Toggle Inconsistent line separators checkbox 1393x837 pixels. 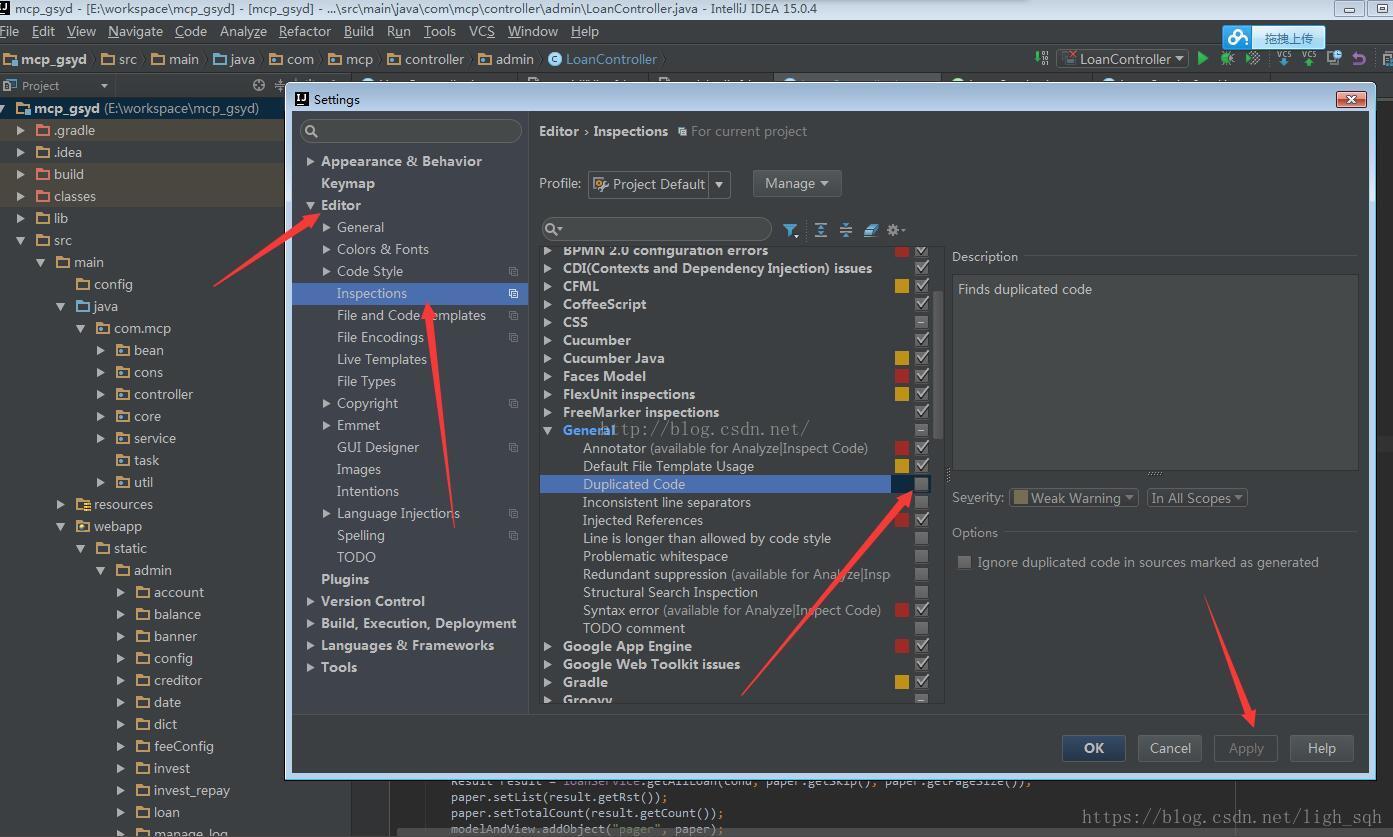921,502
